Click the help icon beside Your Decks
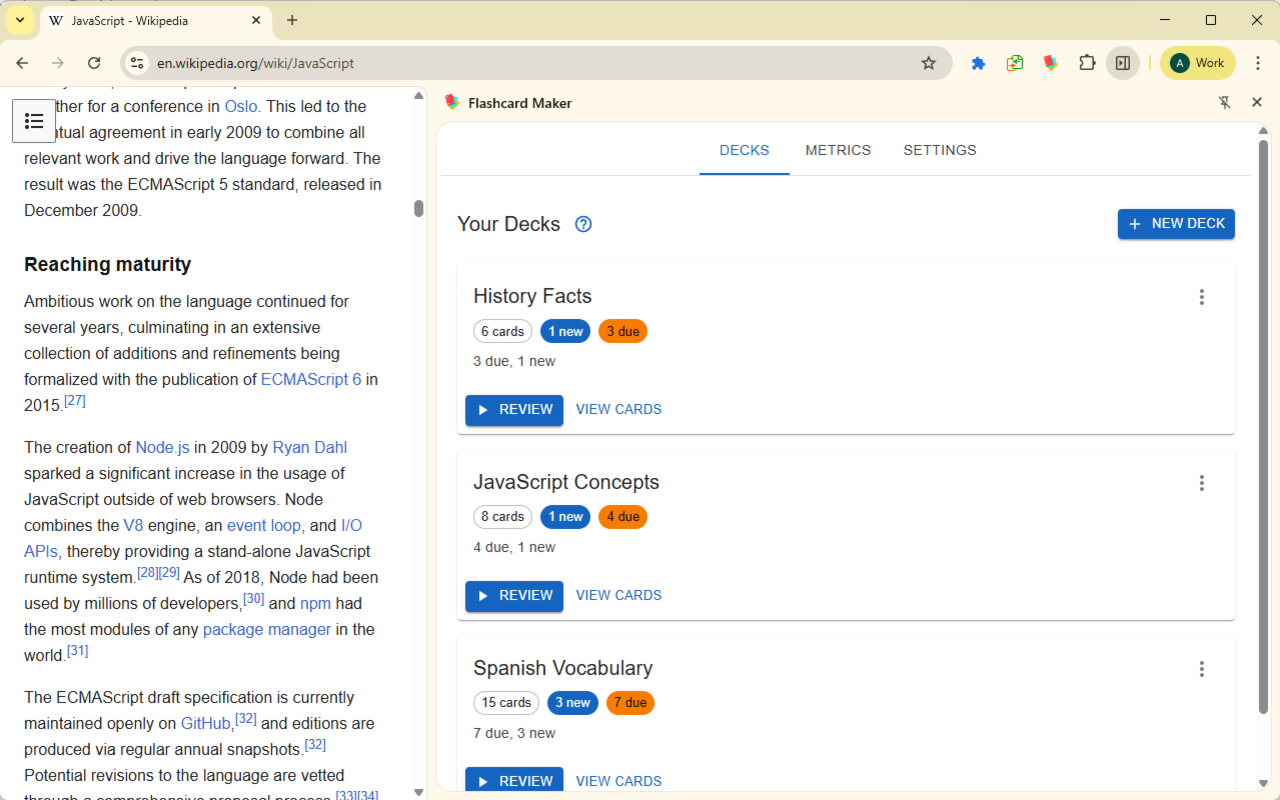This screenshot has width=1280, height=800. click(x=583, y=224)
